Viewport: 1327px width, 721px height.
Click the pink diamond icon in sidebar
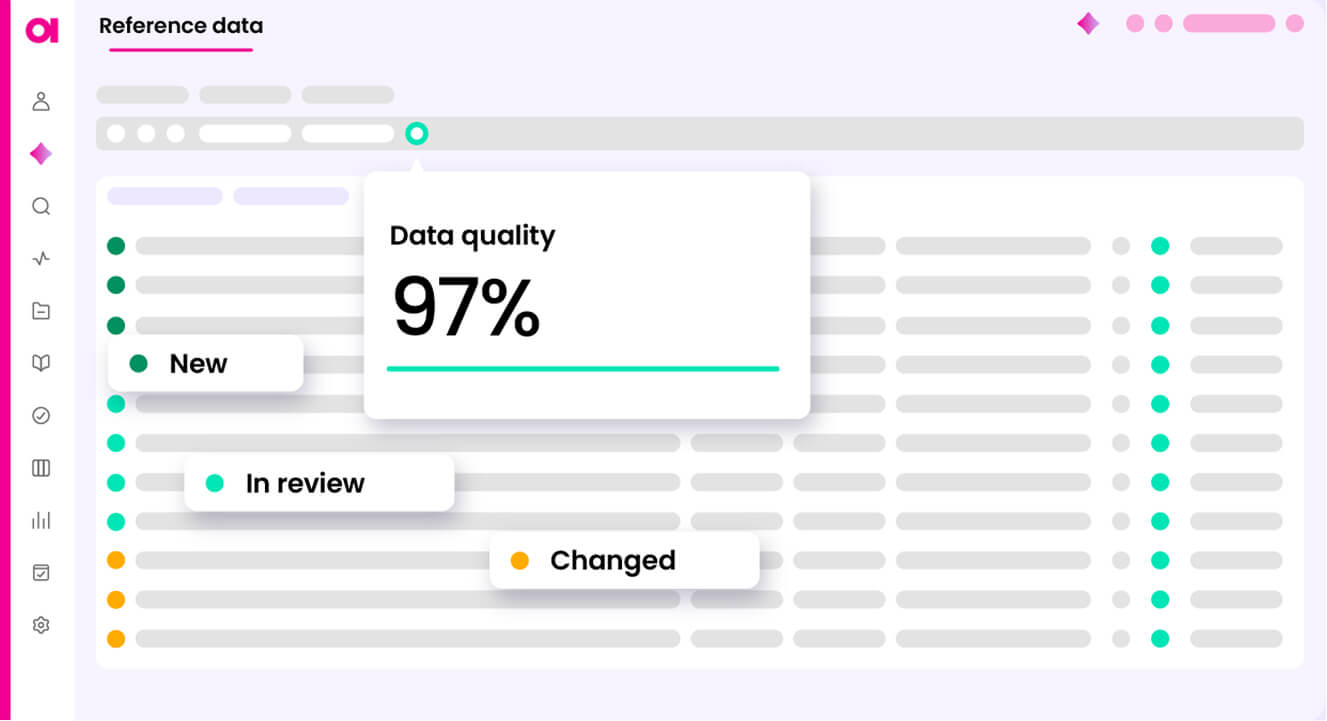pos(41,154)
